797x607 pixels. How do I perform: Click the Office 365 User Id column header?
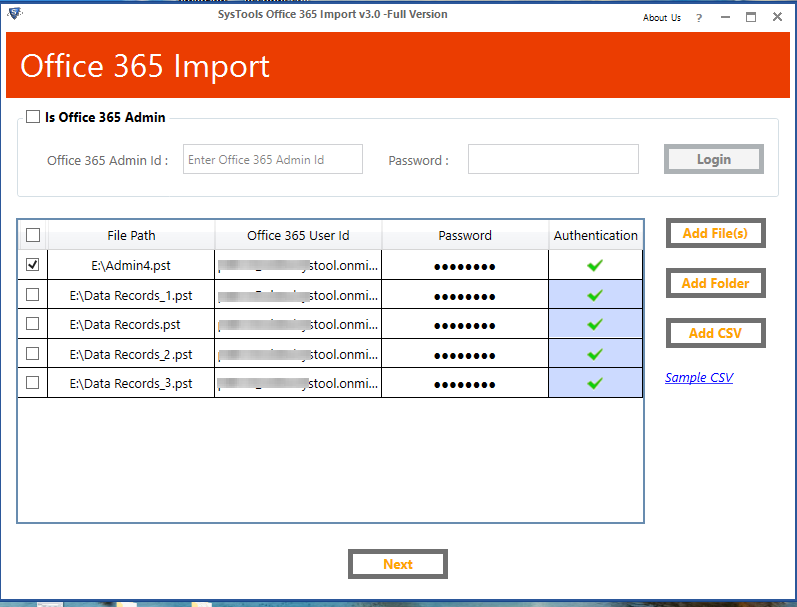coord(298,235)
